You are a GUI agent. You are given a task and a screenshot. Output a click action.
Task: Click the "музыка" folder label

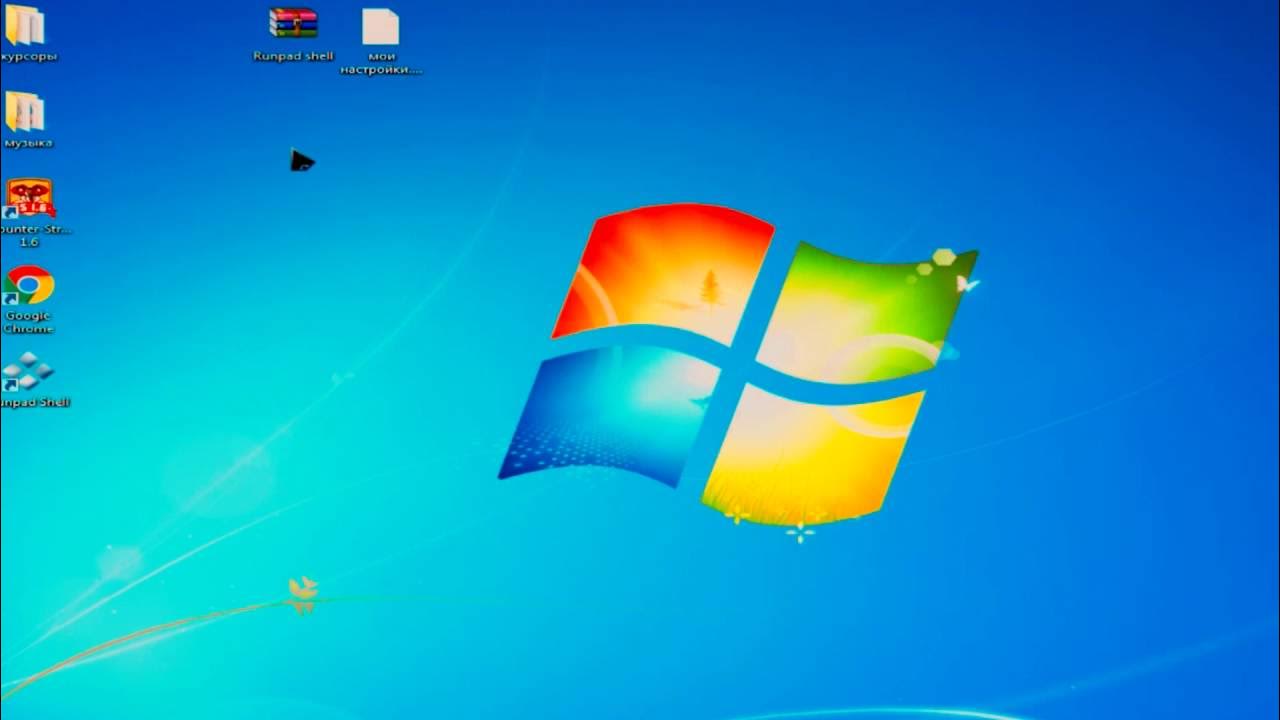point(28,143)
